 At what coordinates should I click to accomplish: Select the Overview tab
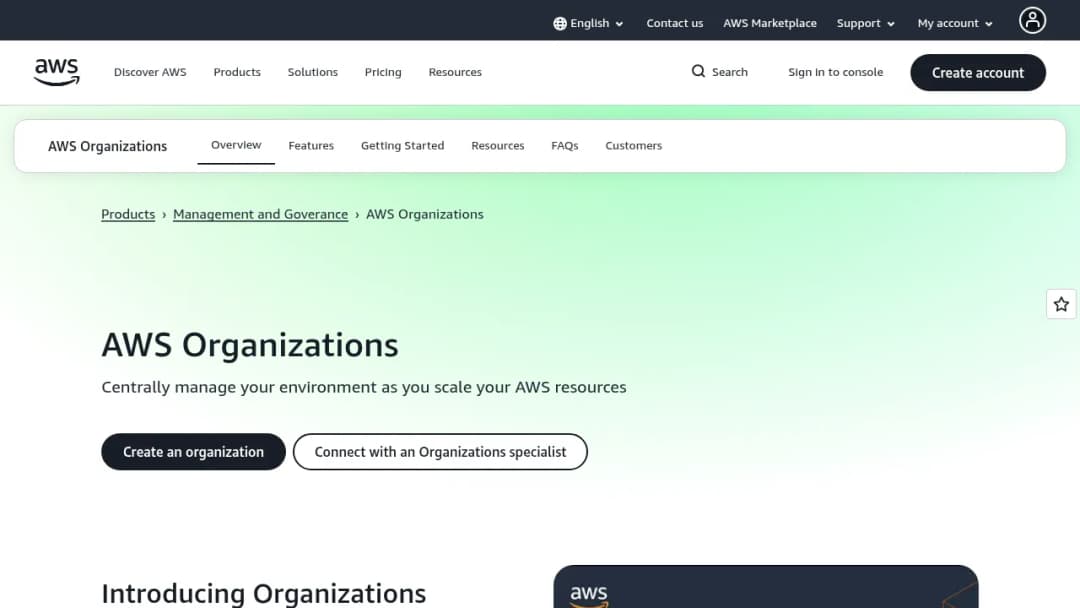click(x=236, y=145)
